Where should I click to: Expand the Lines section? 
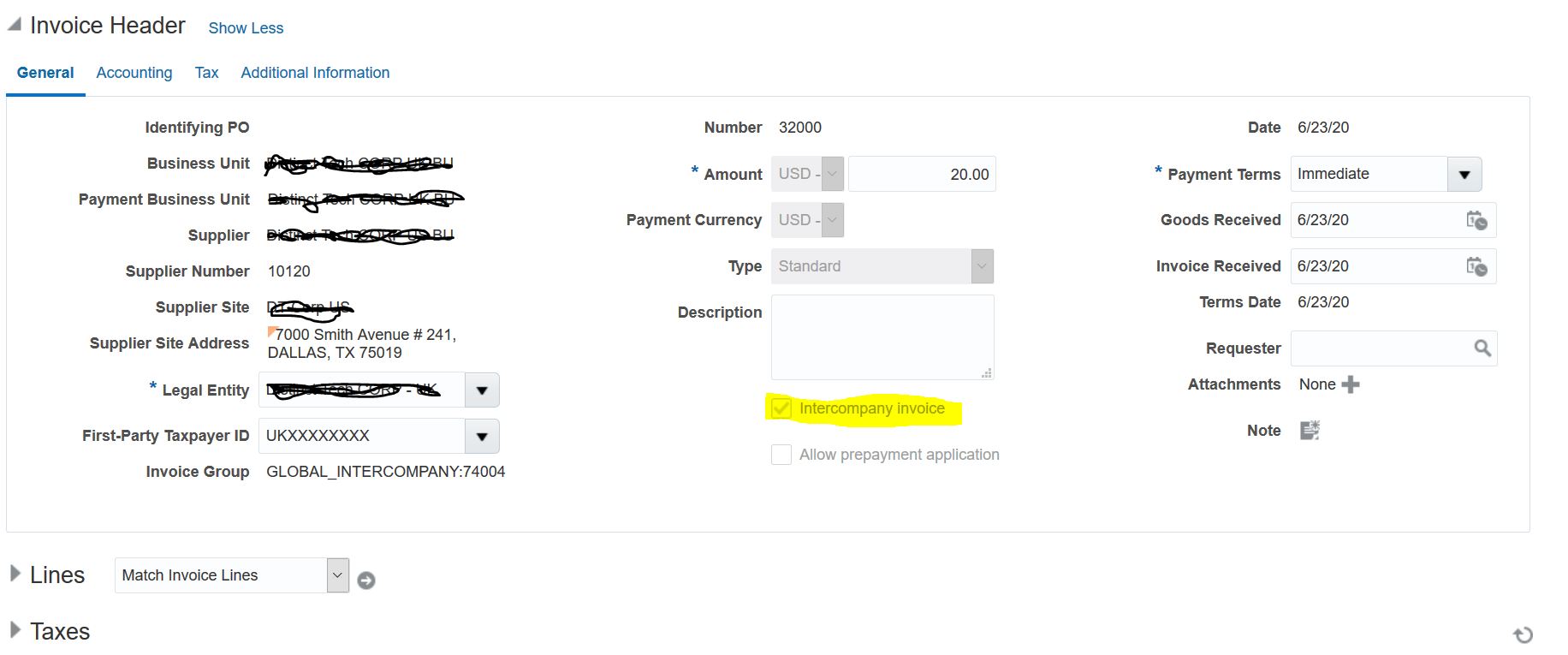[15, 575]
